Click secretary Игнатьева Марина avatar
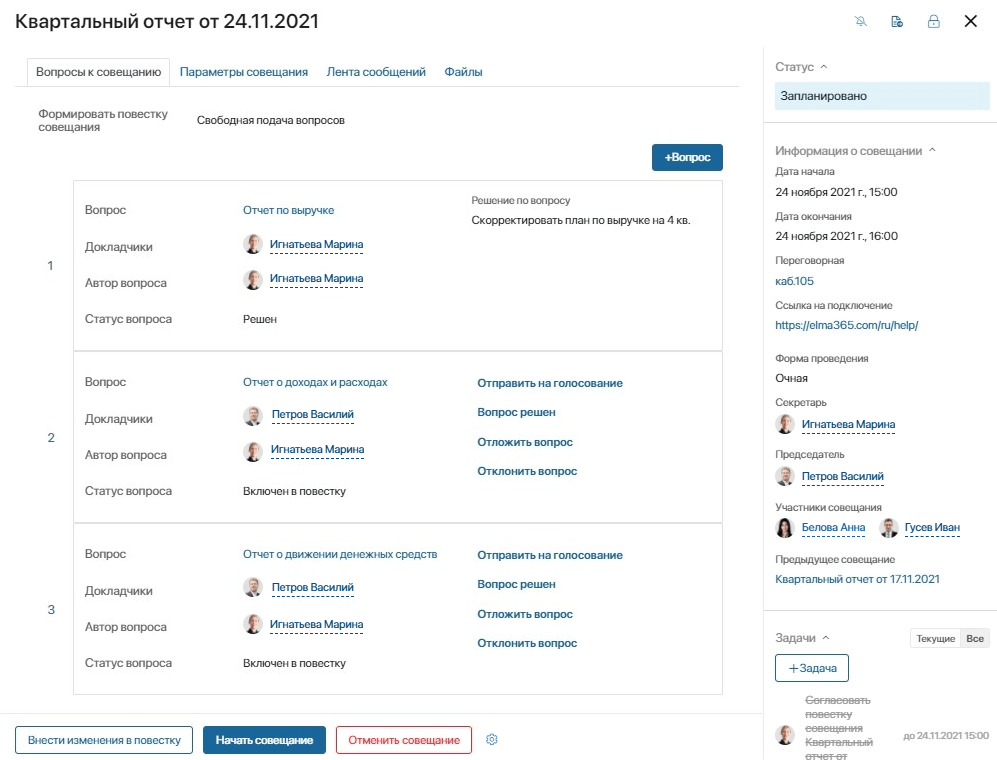The image size is (997, 760). point(785,424)
